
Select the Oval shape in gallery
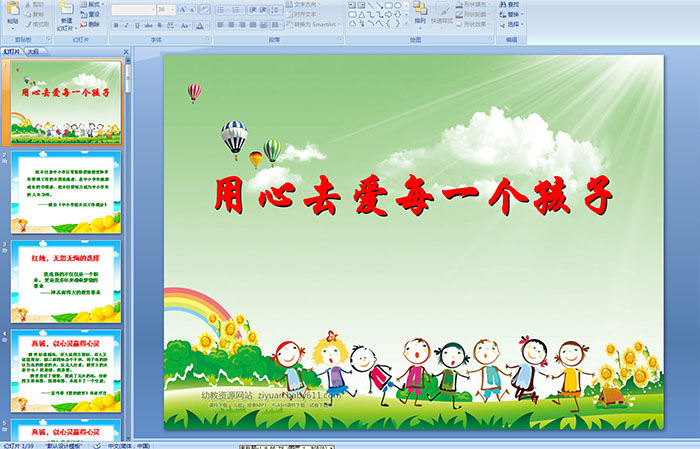coord(397,5)
